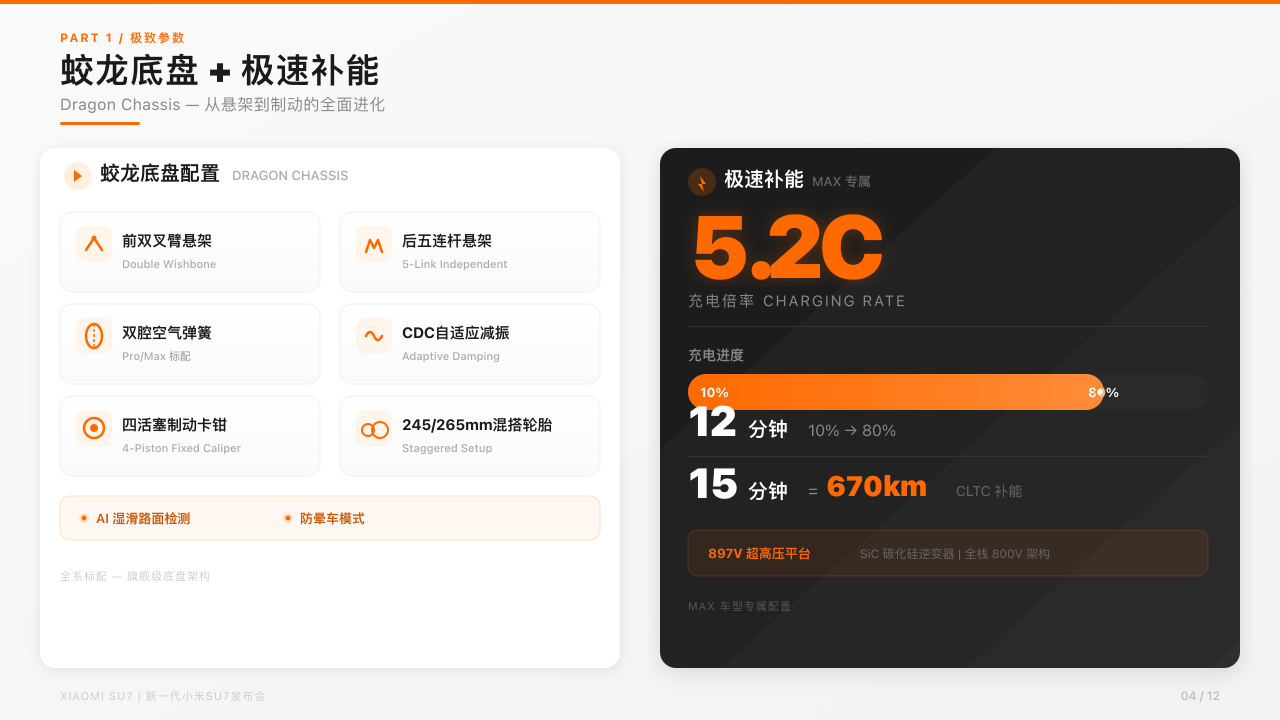Screen dimensions: 1280x720
Task: Expand the 充电进度 section
Action: coord(711,355)
